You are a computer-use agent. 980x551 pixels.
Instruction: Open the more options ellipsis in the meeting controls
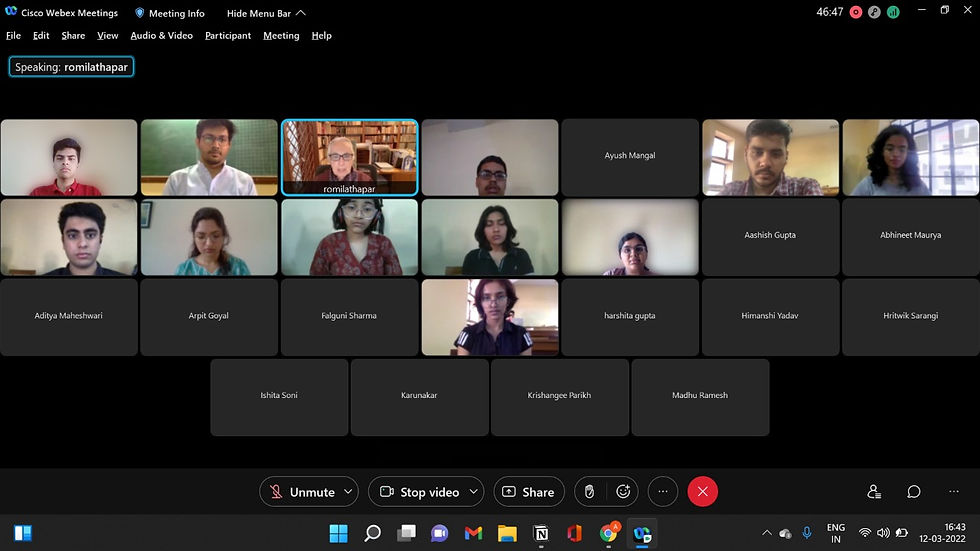[x=663, y=492]
